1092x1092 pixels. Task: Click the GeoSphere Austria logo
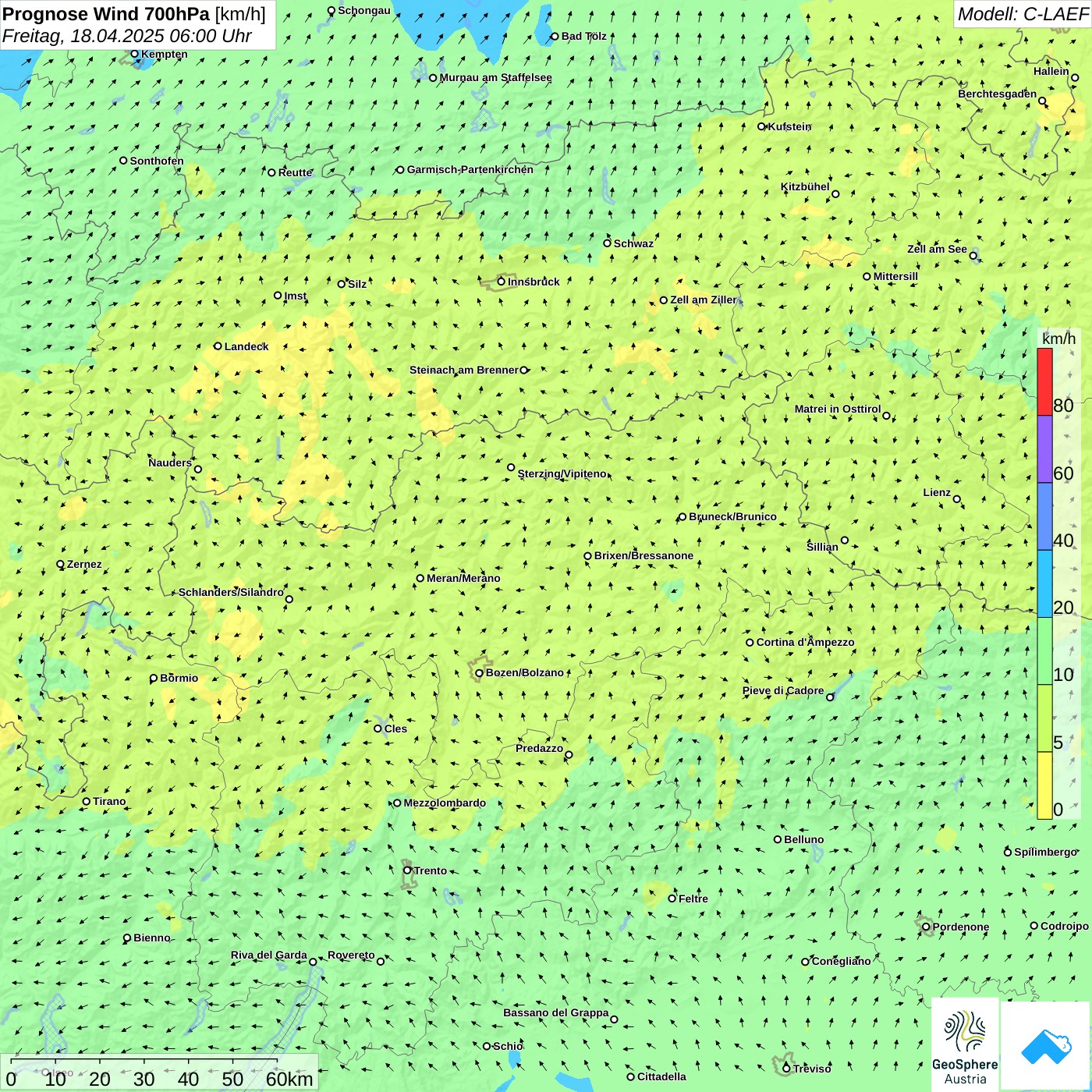(x=965, y=1046)
